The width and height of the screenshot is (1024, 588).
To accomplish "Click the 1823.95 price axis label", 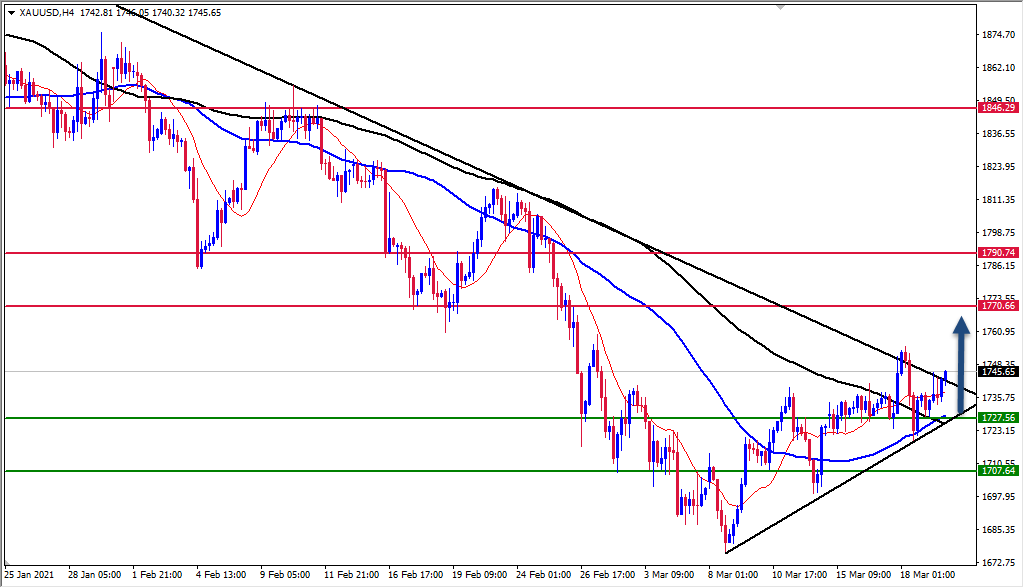I will pos(999,167).
